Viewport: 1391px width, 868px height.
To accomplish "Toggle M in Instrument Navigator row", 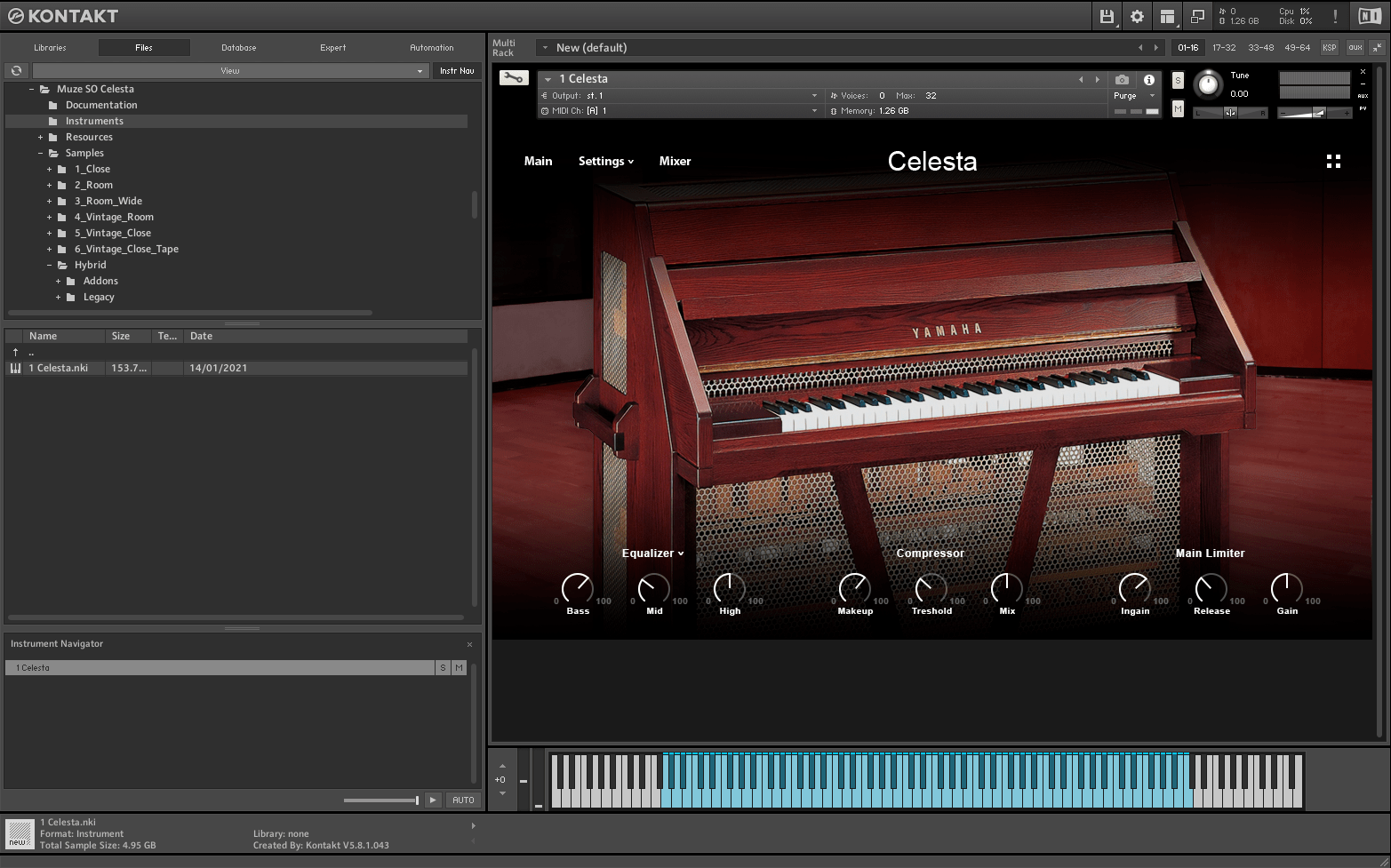I will tap(459, 667).
